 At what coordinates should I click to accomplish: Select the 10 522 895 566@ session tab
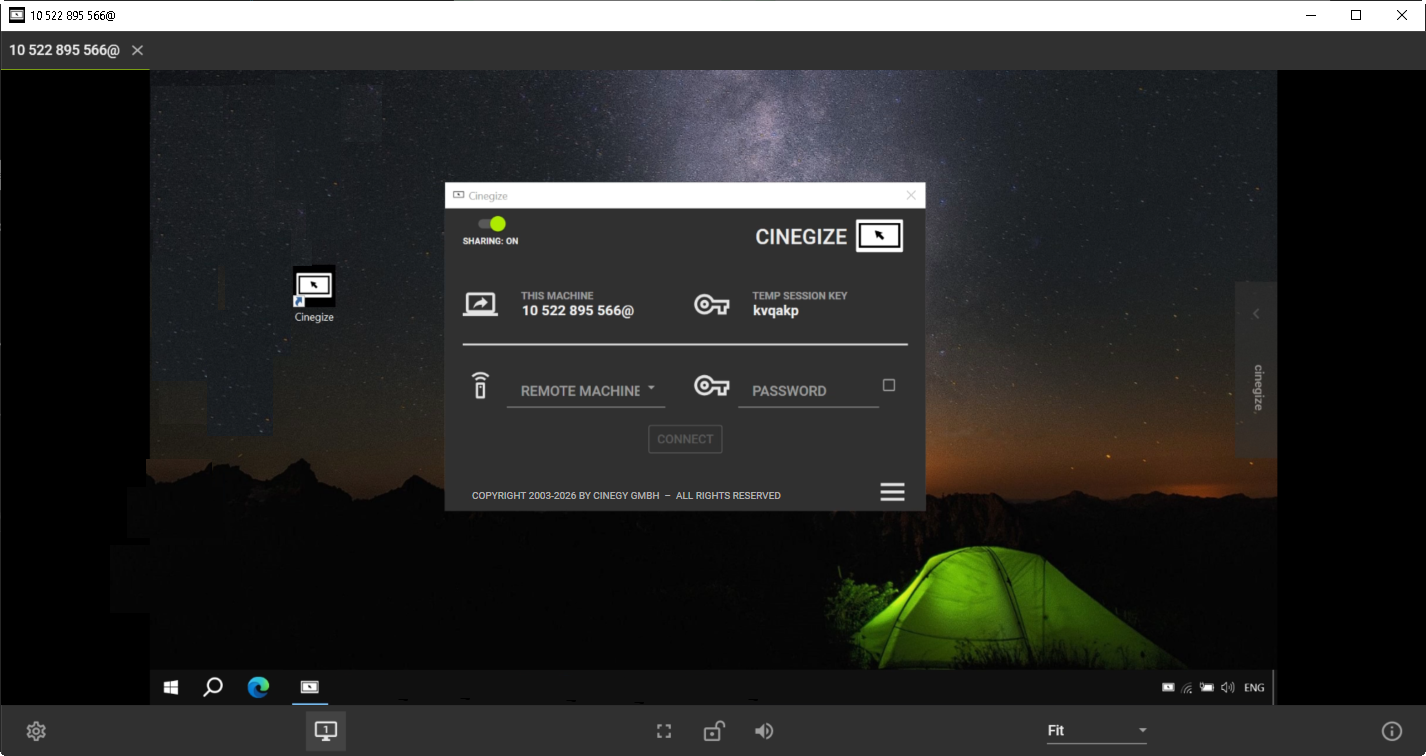[64, 50]
